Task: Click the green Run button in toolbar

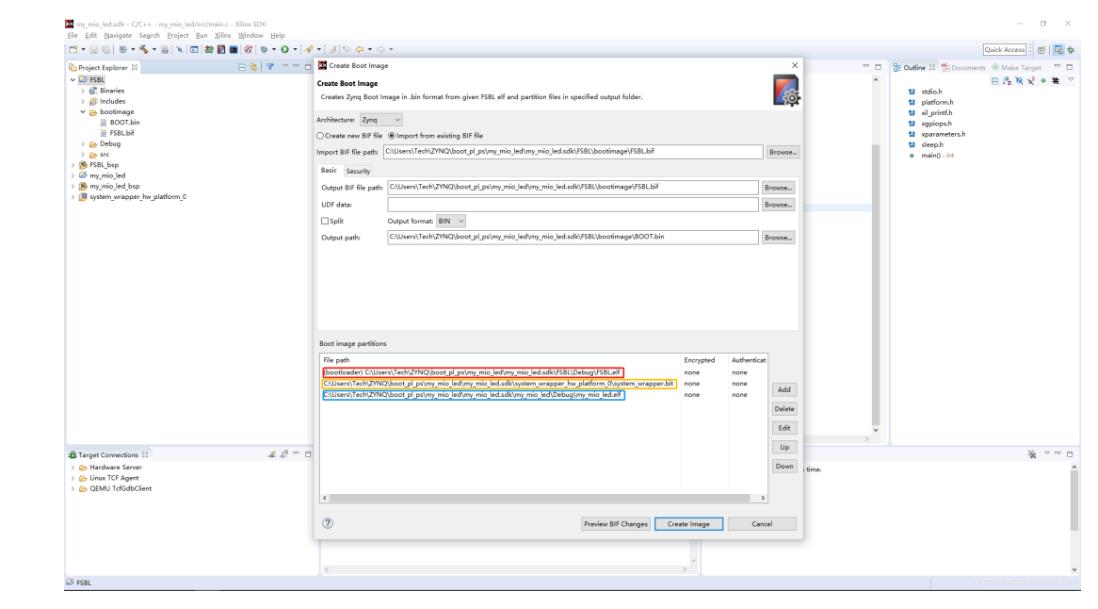Action: pyautogui.click(x=285, y=50)
